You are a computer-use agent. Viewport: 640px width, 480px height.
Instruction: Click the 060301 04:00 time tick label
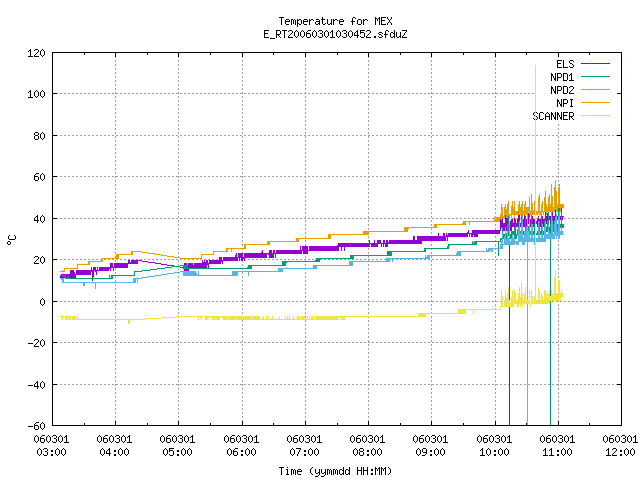pyautogui.click(x=114, y=446)
